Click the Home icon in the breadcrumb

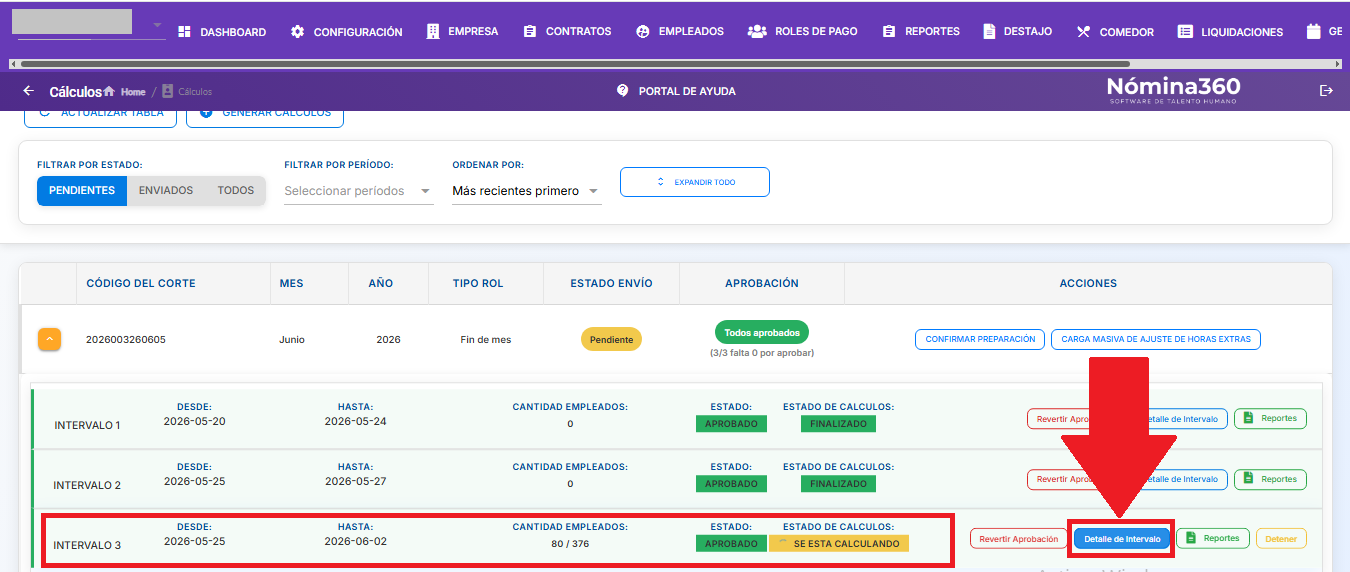click(109, 91)
